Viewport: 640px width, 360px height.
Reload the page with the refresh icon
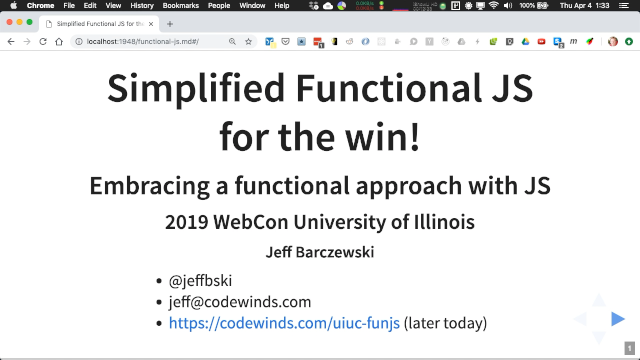pos(43,42)
